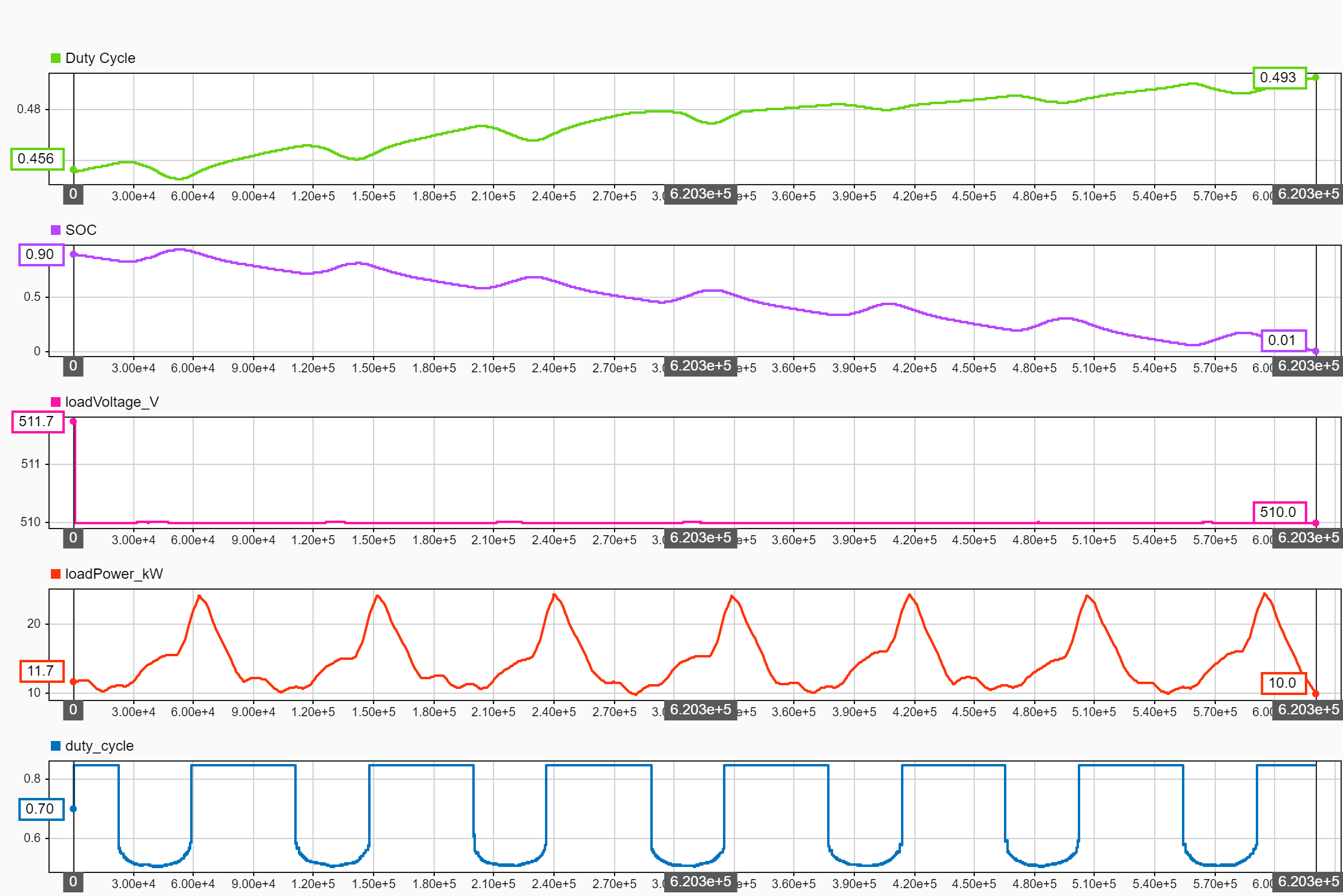
Task: Click the 0.90 SOC cursor value box
Action: pyautogui.click(x=41, y=254)
